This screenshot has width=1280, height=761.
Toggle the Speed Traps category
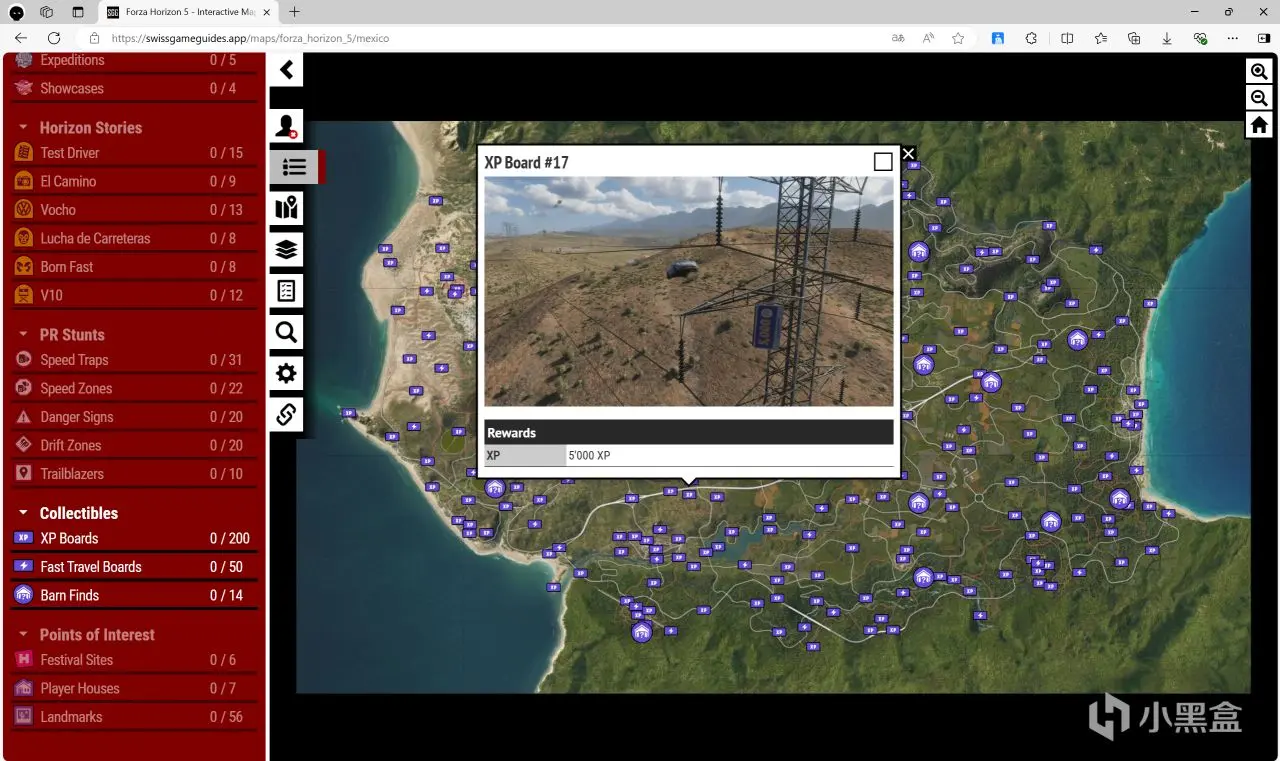135,360
